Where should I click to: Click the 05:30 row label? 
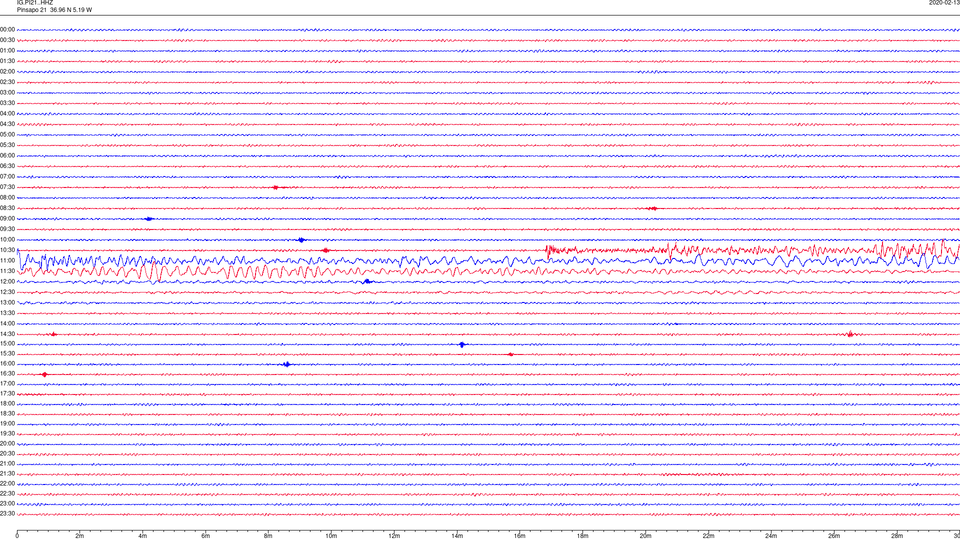tap(7, 145)
